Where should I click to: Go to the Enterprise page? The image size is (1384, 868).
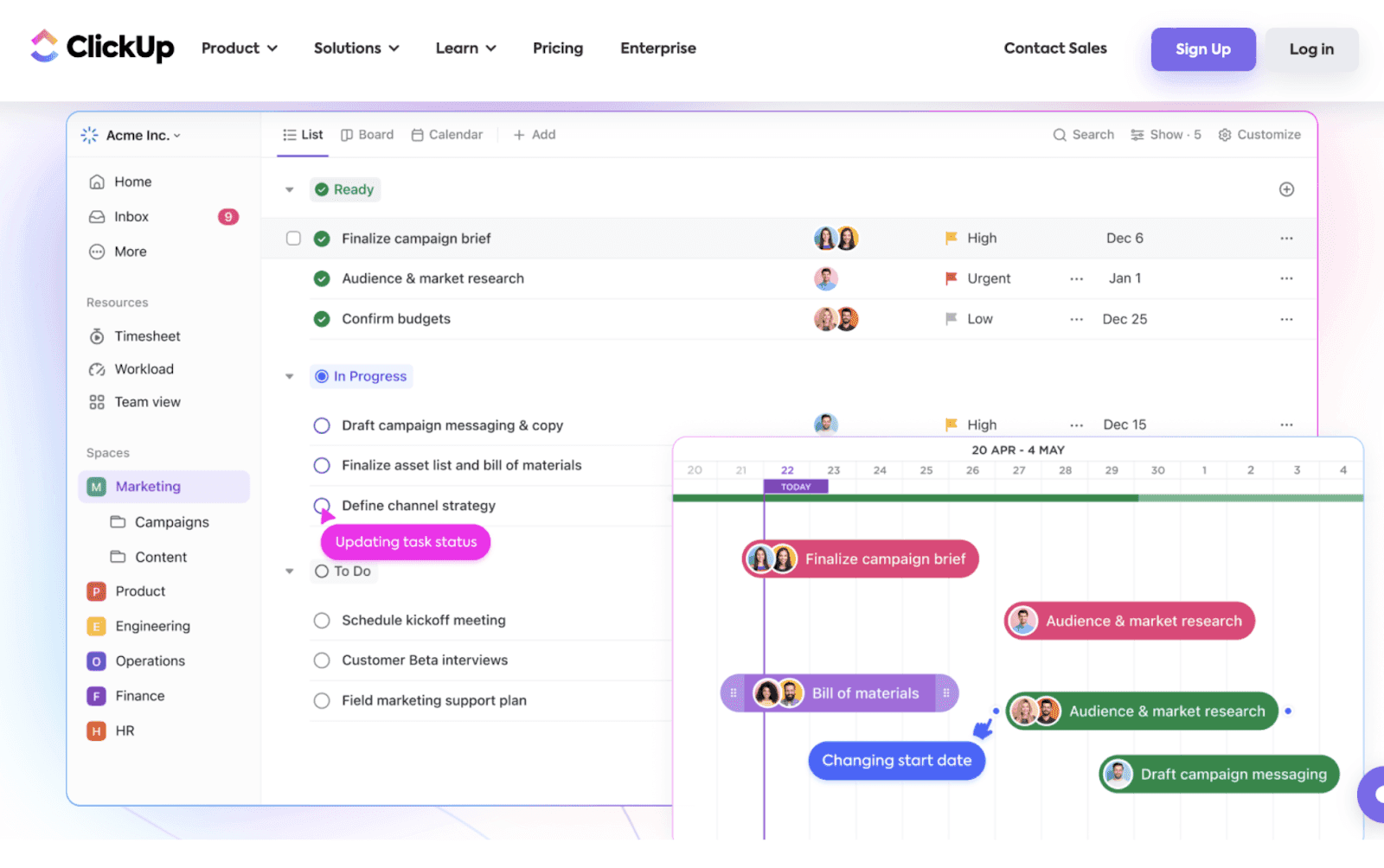click(x=658, y=48)
